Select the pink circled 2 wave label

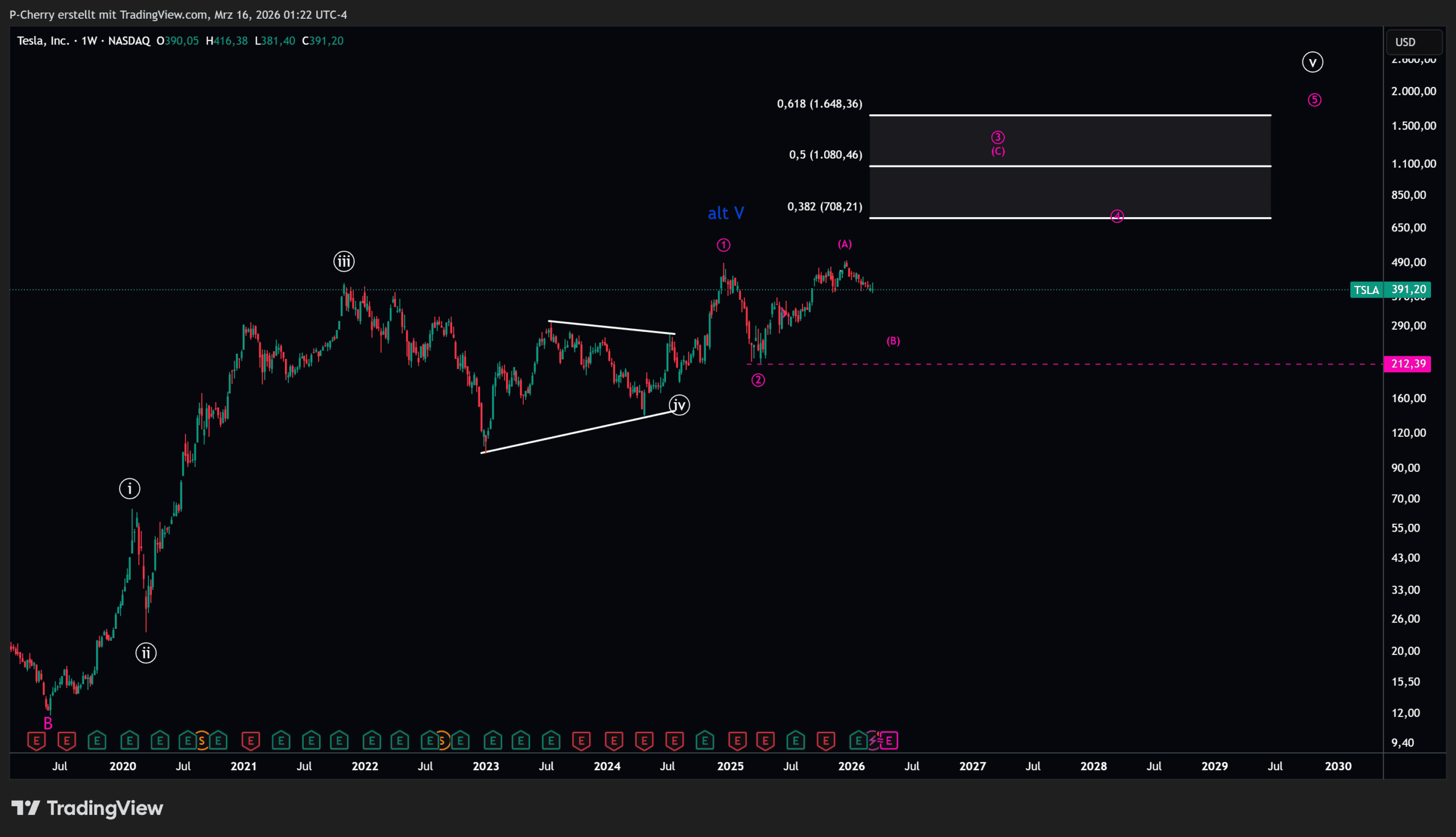(x=758, y=380)
